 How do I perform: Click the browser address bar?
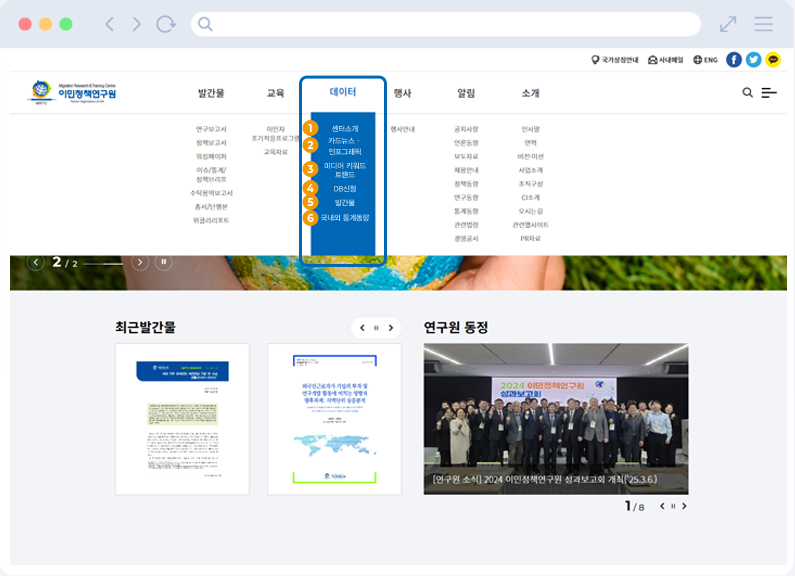(x=445, y=24)
